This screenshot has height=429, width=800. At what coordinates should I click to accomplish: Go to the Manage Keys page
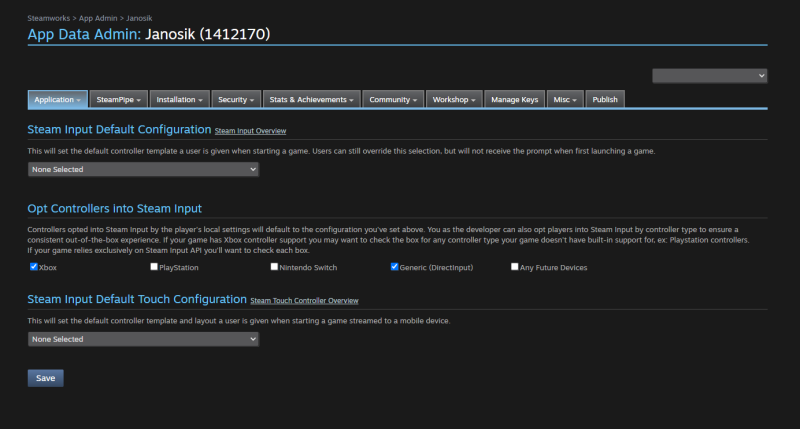coord(515,99)
